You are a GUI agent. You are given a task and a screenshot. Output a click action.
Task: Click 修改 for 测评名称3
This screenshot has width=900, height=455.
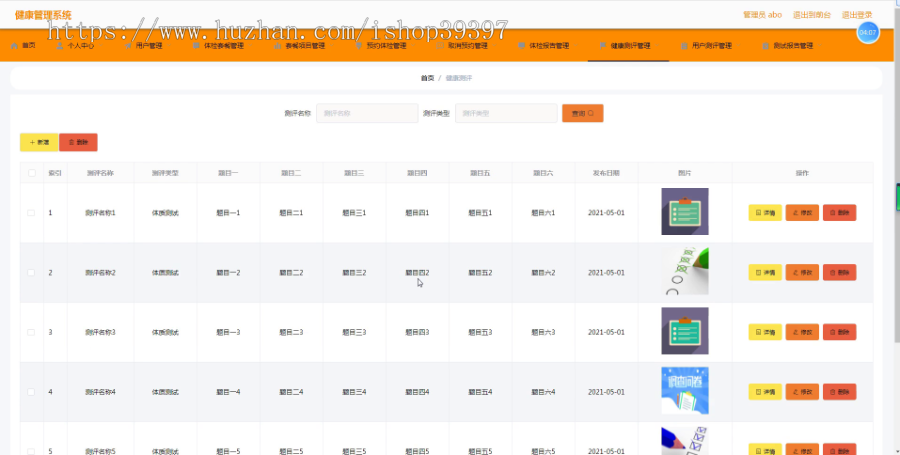(x=802, y=332)
